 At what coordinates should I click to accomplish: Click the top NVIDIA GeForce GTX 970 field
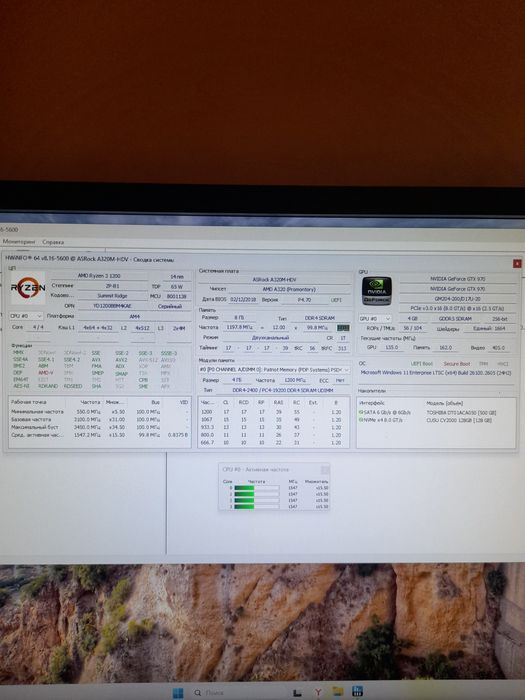point(458,279)
